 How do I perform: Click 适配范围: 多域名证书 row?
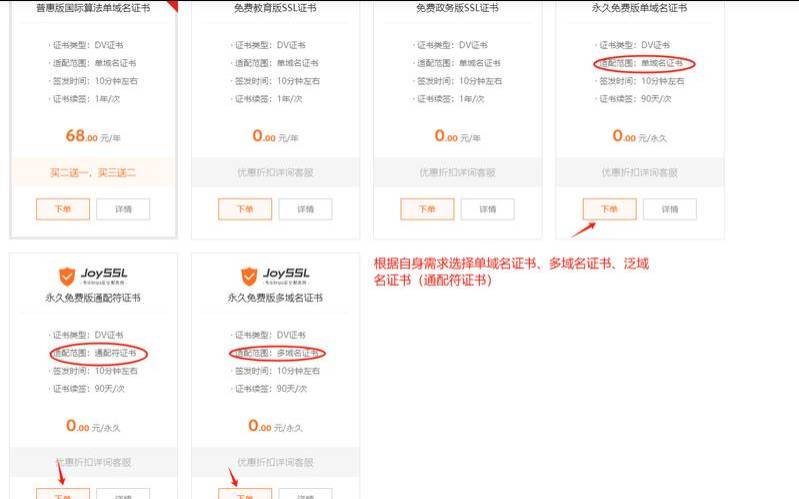point(276,353)
